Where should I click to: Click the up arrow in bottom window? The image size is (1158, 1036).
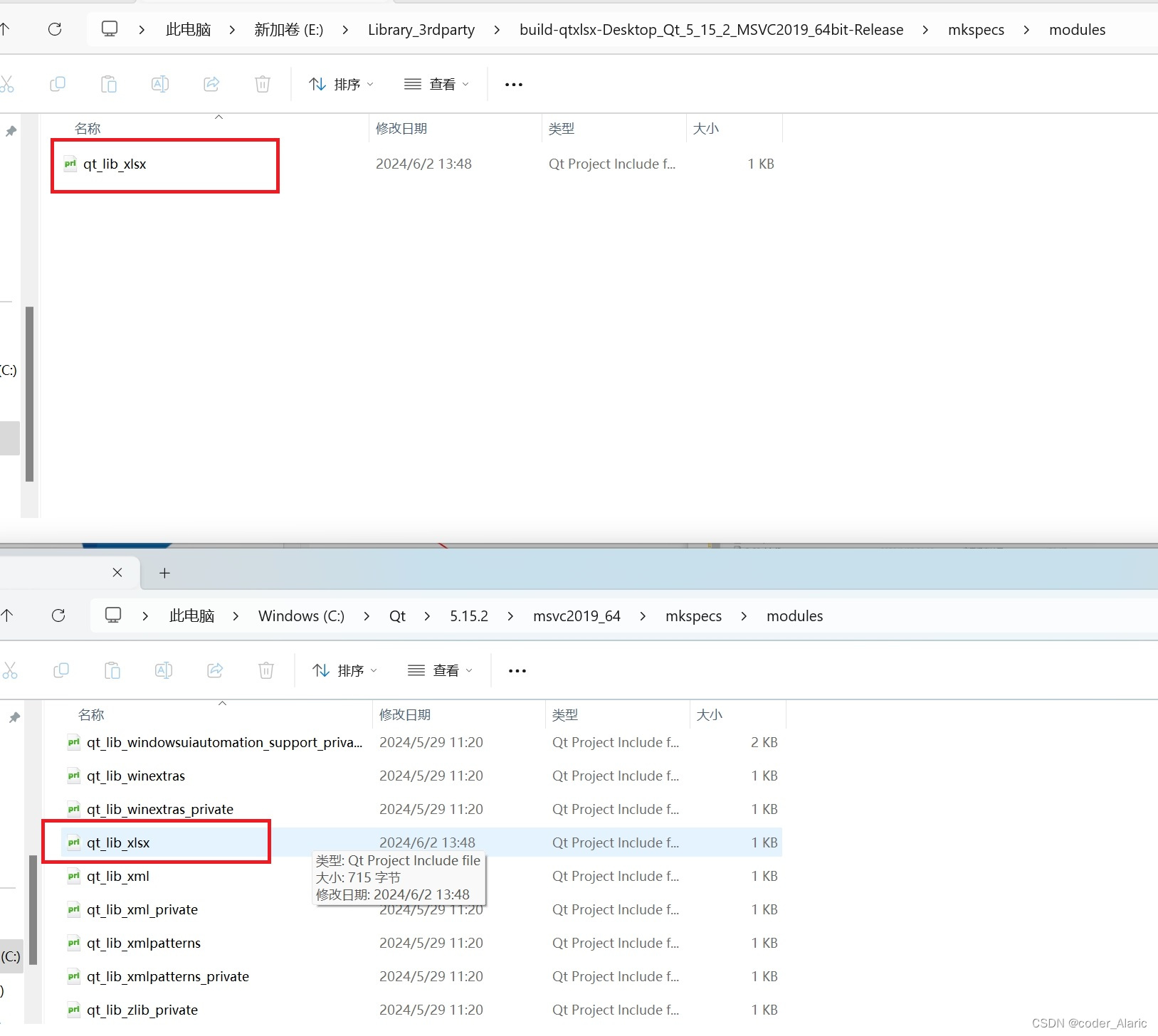pos(7,615)
